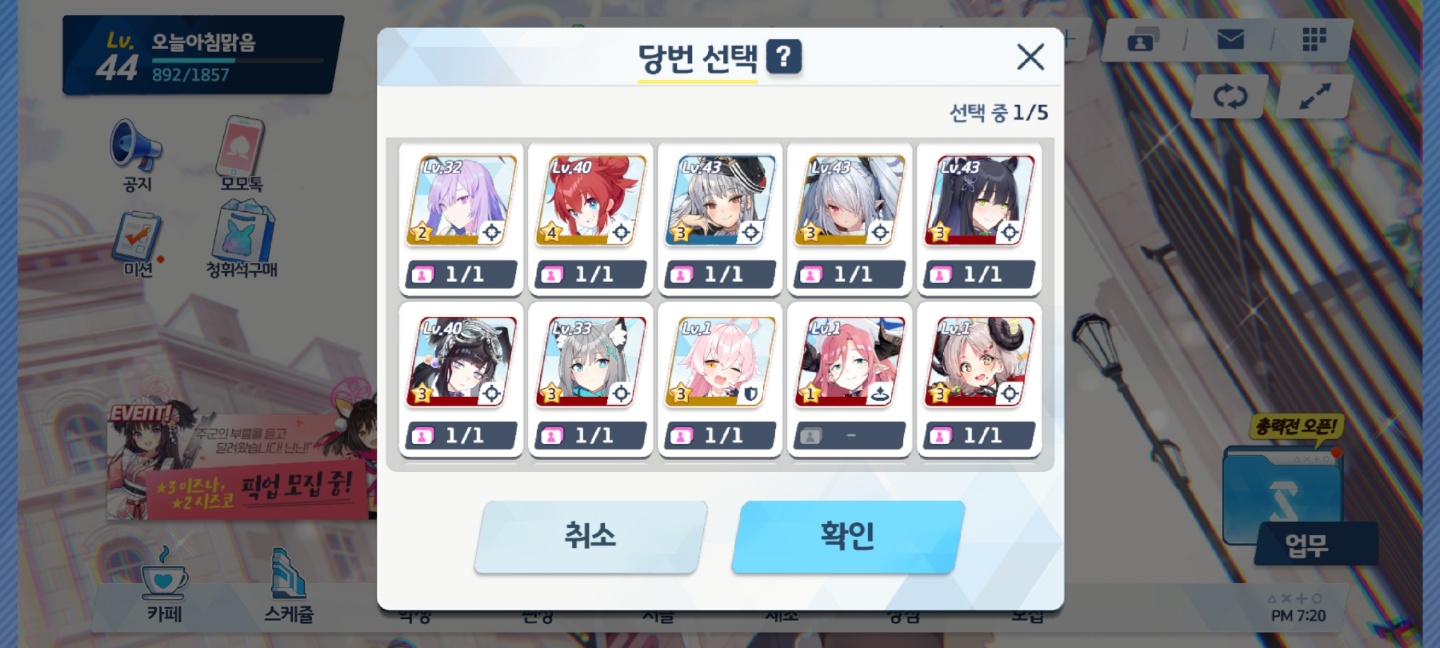The width and height of the screenshot is (1440, 648).
Task: Click the 취소 cancel button
Action: 590,537
